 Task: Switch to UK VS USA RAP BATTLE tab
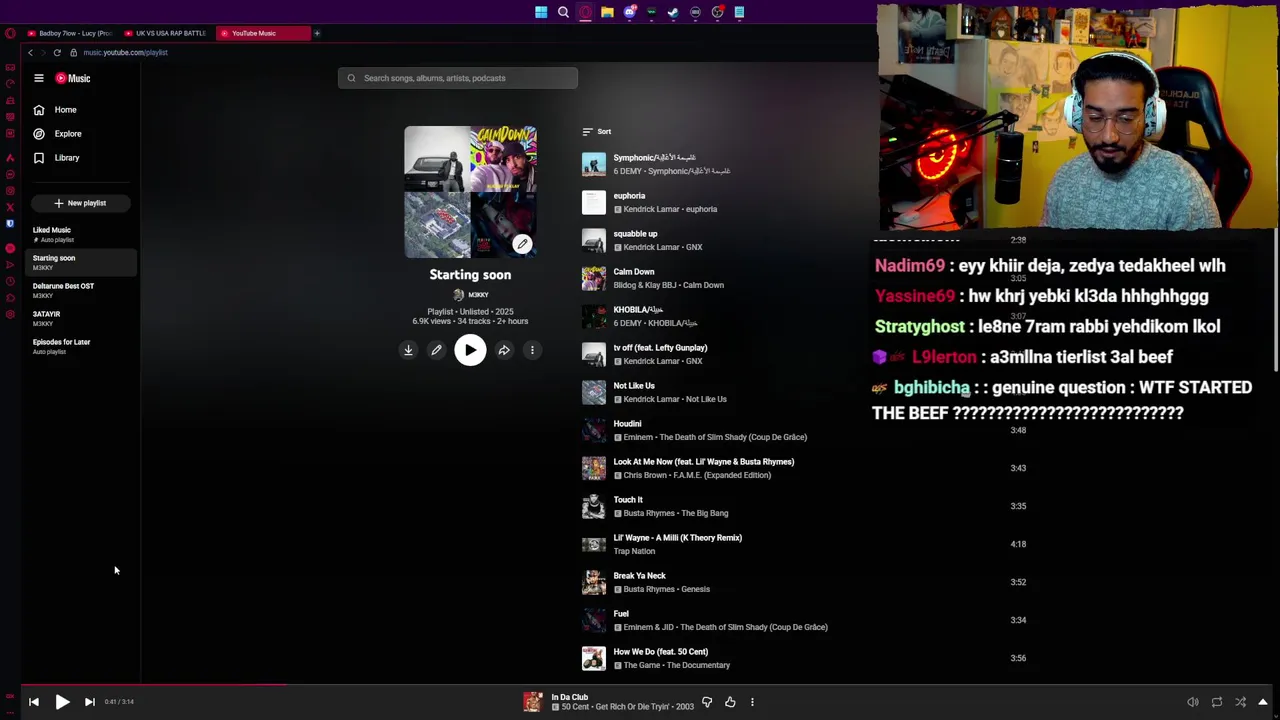(166, 33)
